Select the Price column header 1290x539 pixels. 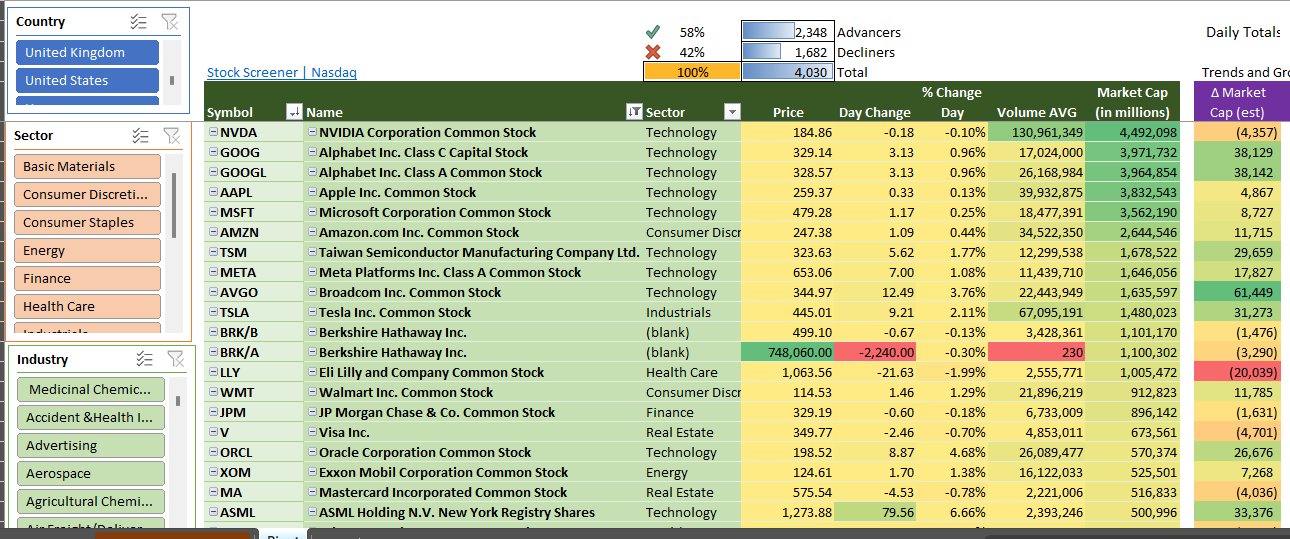point(788,112)
